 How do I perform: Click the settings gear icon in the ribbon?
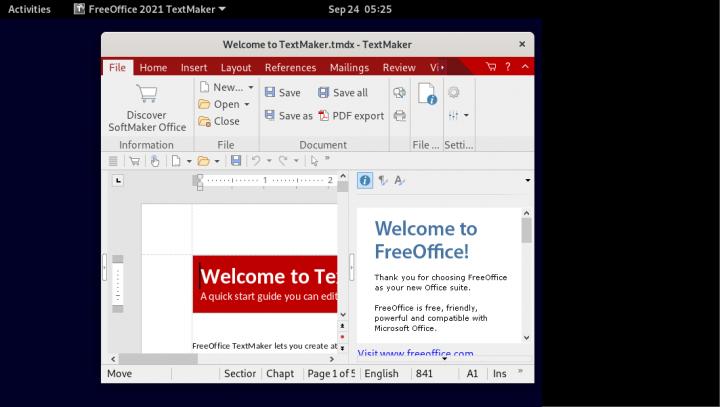click(x=453, y=92)
